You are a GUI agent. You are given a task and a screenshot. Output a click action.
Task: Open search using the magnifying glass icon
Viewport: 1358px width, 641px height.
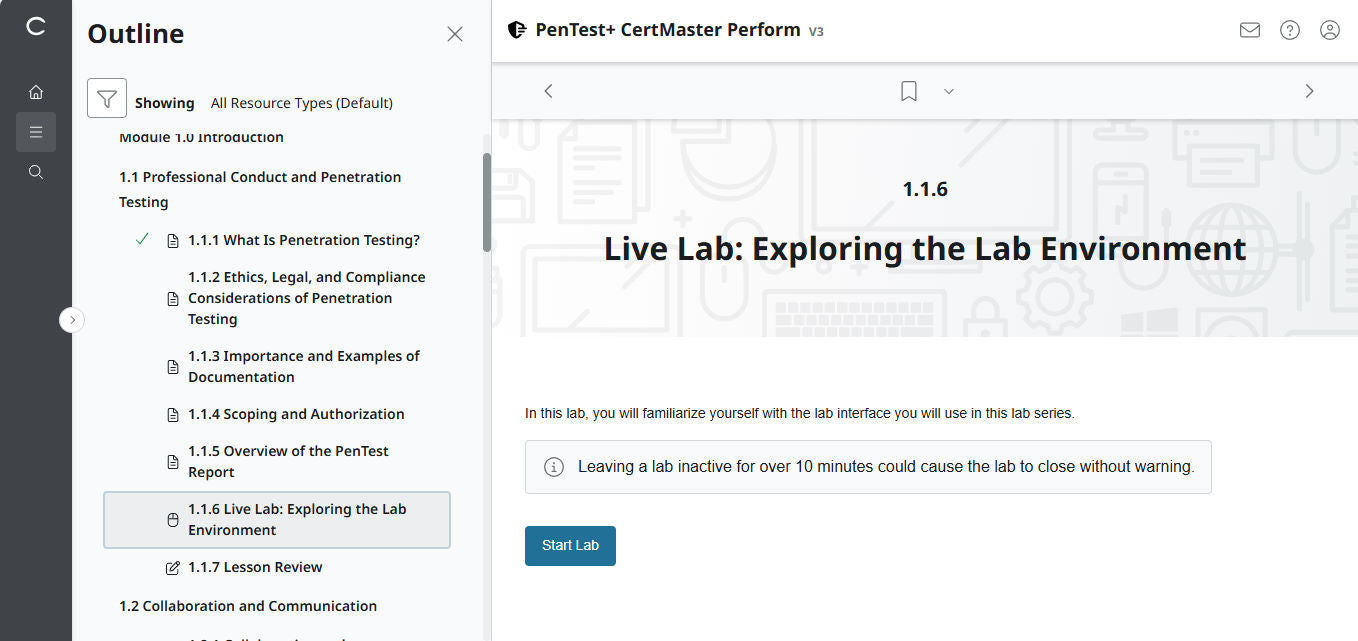tap(36, 171)
